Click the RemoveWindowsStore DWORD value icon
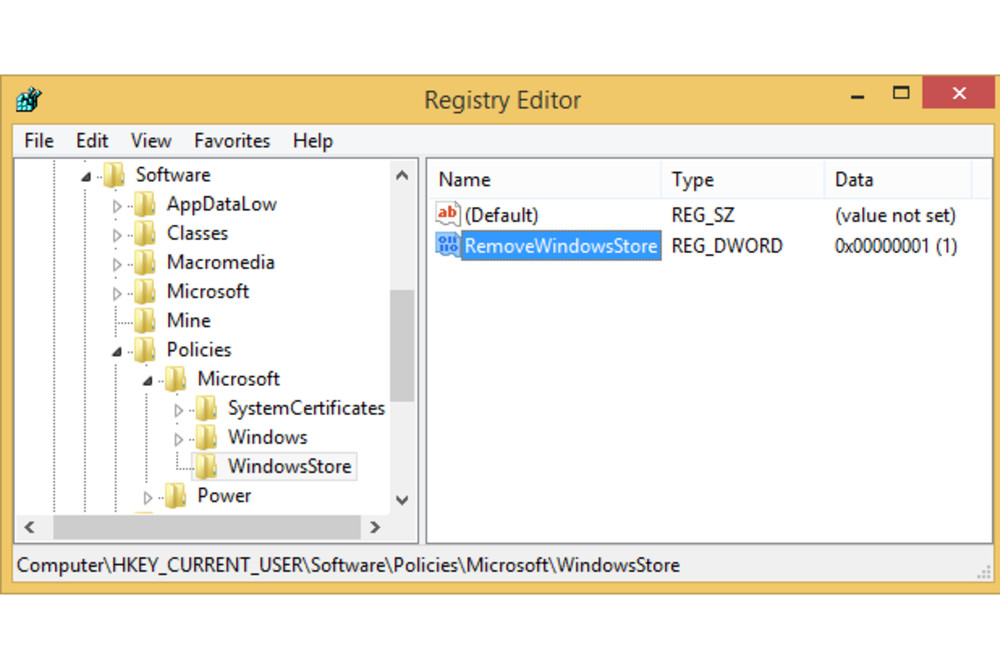1000x669 pixels. point(448,246)
